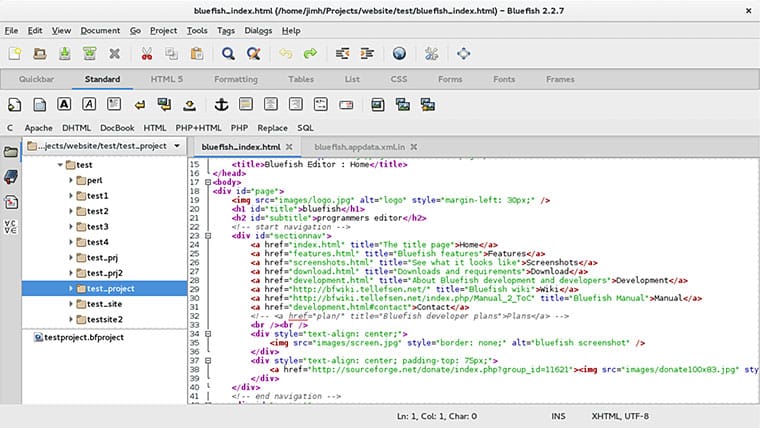Insert an anchor using the anchor icon

click(222, 104)
